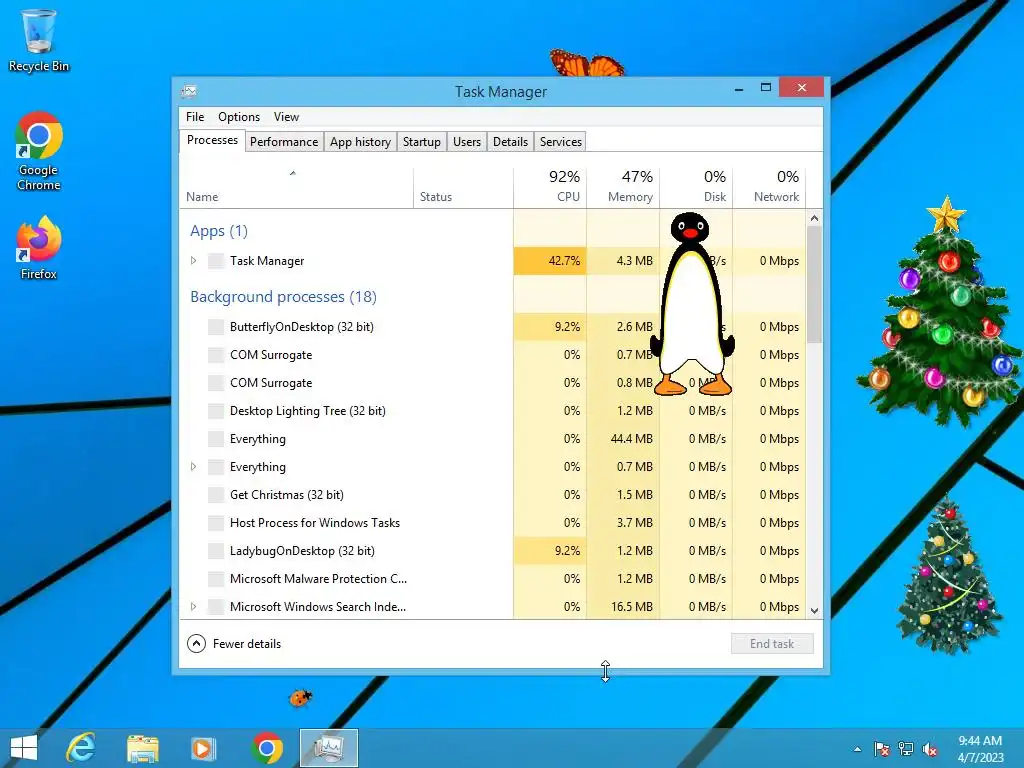Click the muted volume tray icon

929,749
